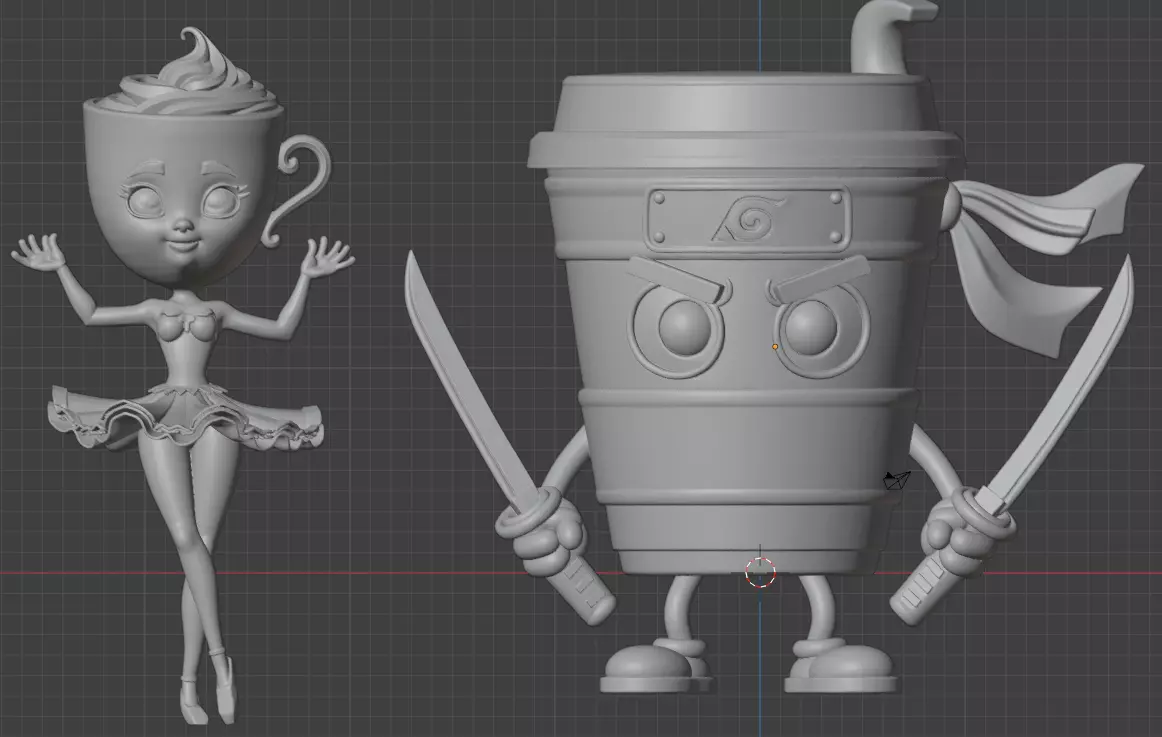Select the straw on the cup lid

tap(887, 36)
